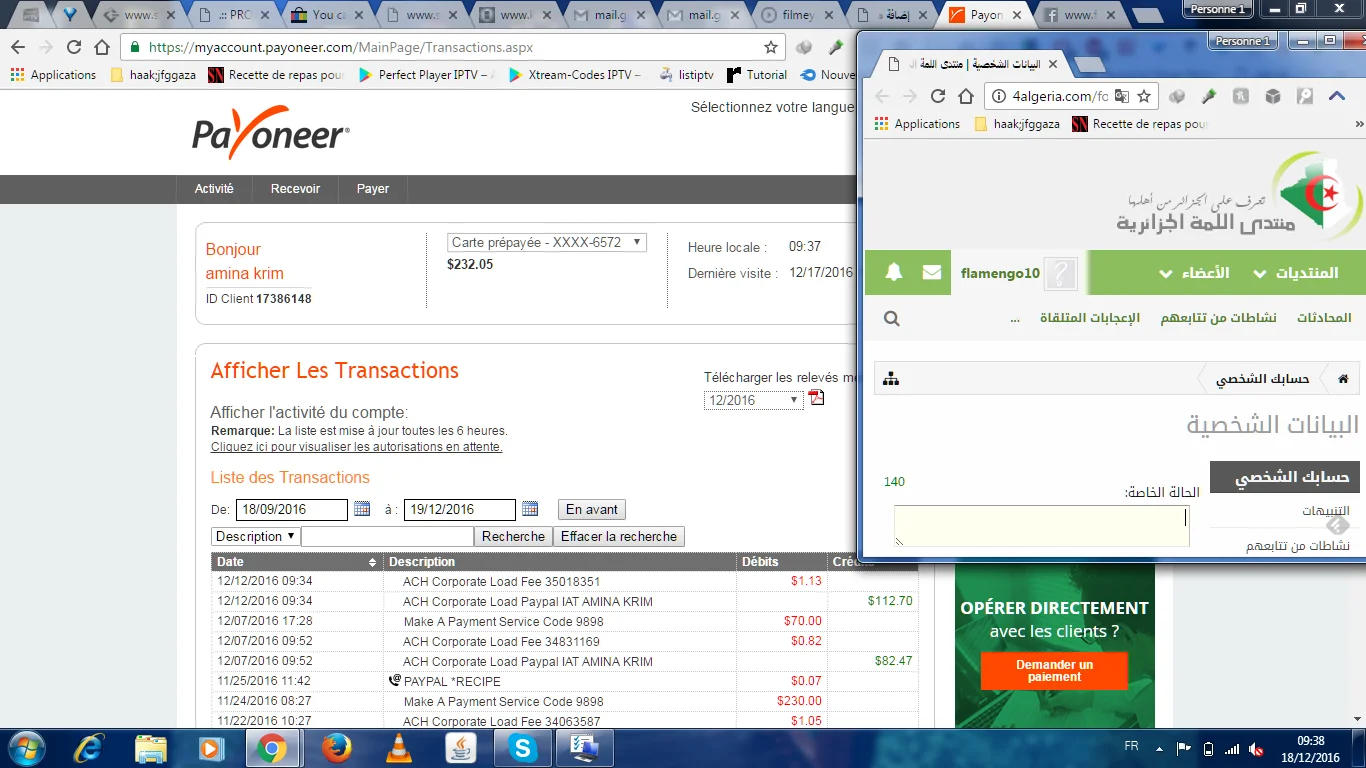The image size is (1366, 768).
Task: Launch Firefox from the taskbar
Action: click(337, 748)
